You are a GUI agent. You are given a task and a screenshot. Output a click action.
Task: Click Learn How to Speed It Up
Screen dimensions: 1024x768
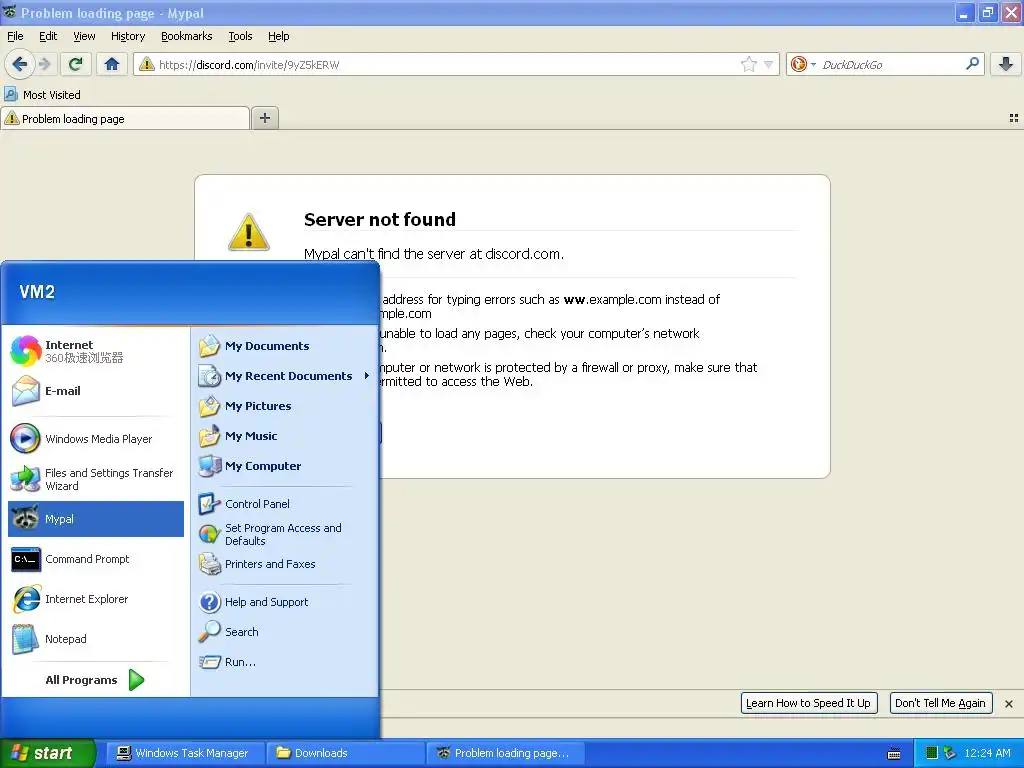pyautogui.click(x=808, y=703)
